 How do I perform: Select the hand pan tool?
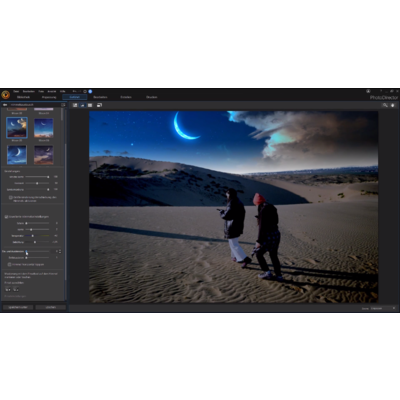[392, 105]
